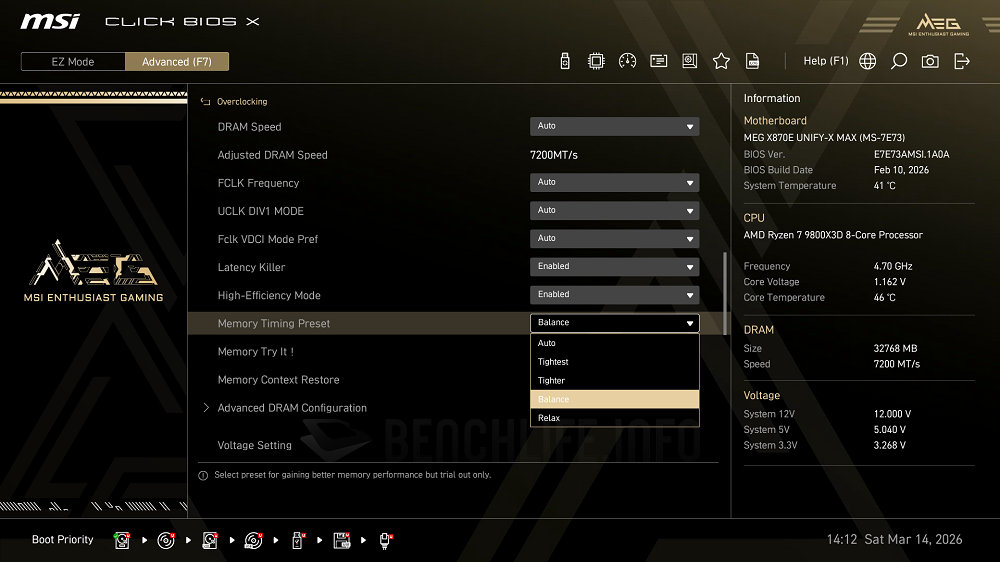1000x562 pixels.
Task: Click the Latency Killer label
Action: click(x=251, y=267)
